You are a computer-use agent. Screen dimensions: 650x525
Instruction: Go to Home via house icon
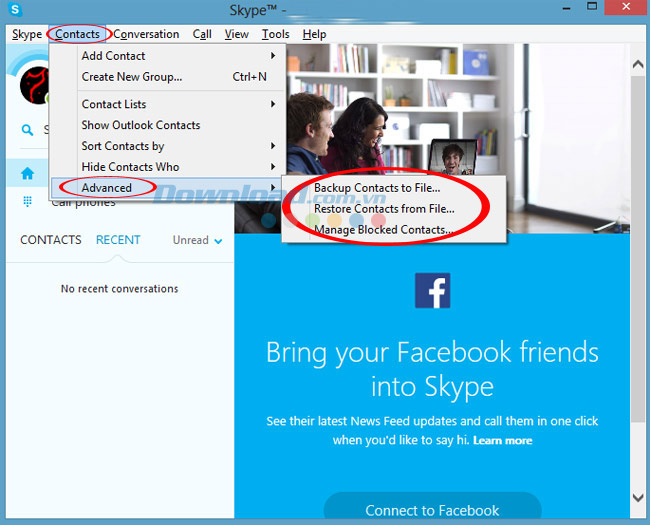27,173
